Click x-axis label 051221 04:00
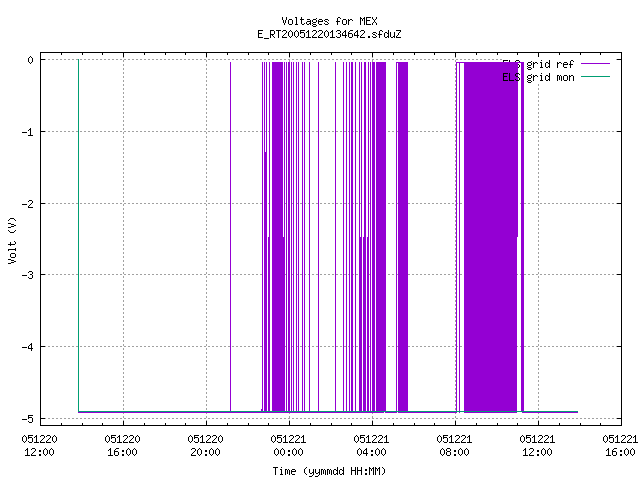This screenshot has height=480, width=640. pyautogui.click(x=371, y=446)
